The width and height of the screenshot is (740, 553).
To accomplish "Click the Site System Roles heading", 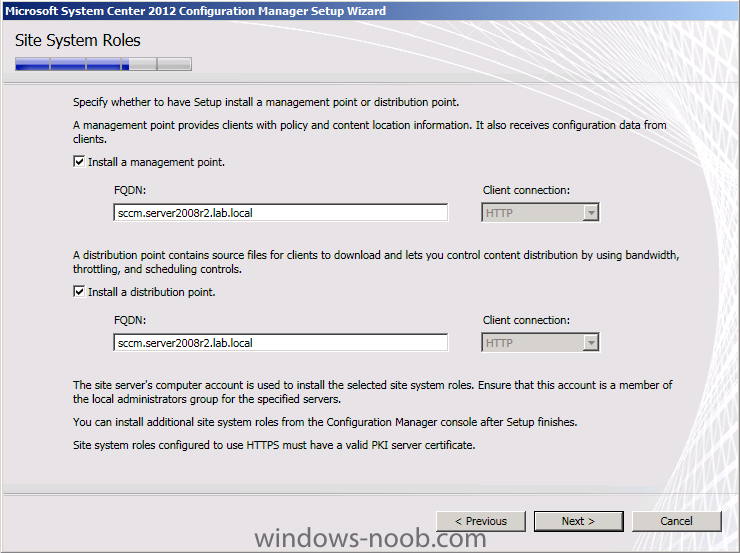I will click(x=78, y=40).
